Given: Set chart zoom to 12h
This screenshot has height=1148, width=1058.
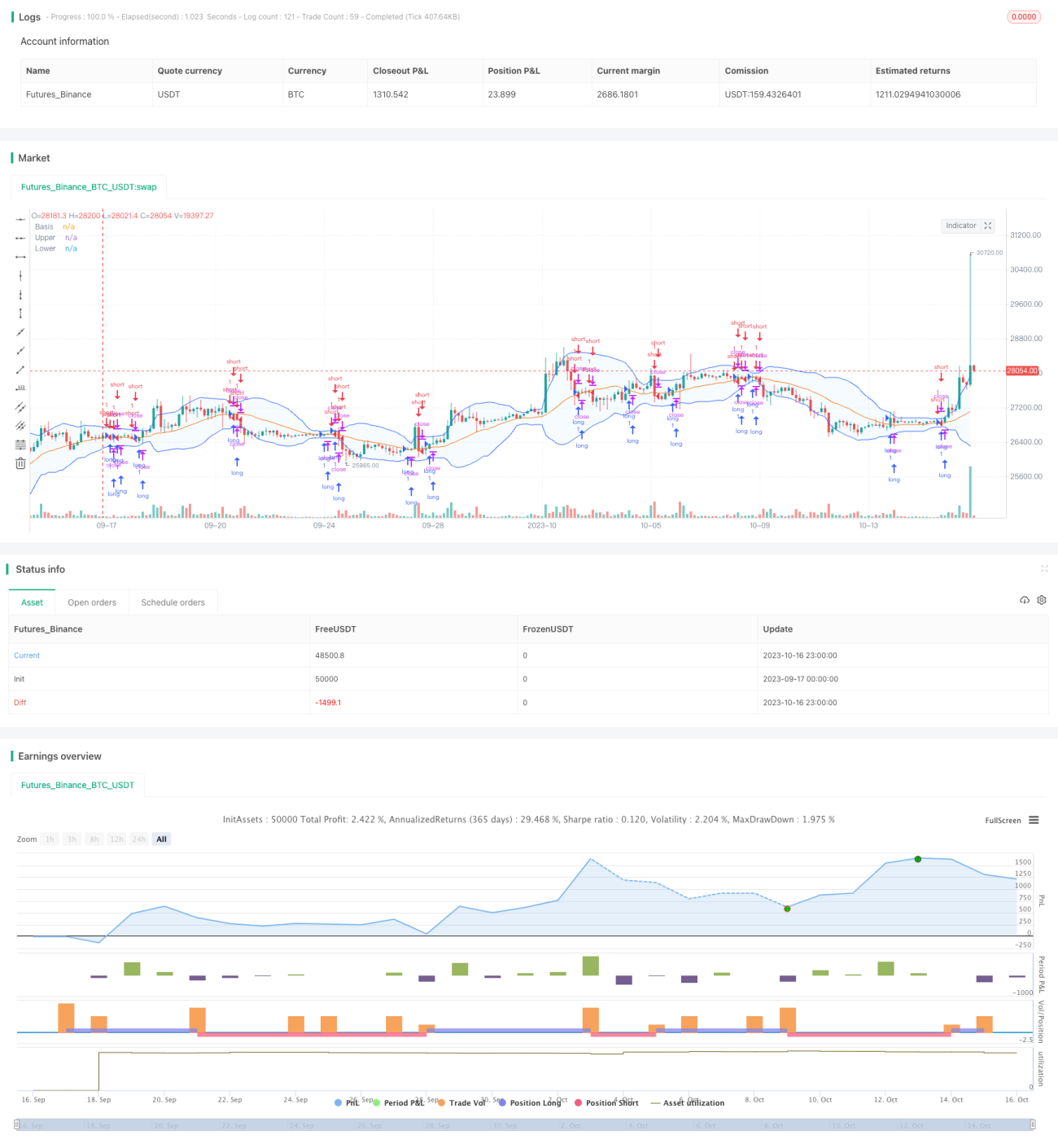Looking at the screenshot, I should [116, 839].
